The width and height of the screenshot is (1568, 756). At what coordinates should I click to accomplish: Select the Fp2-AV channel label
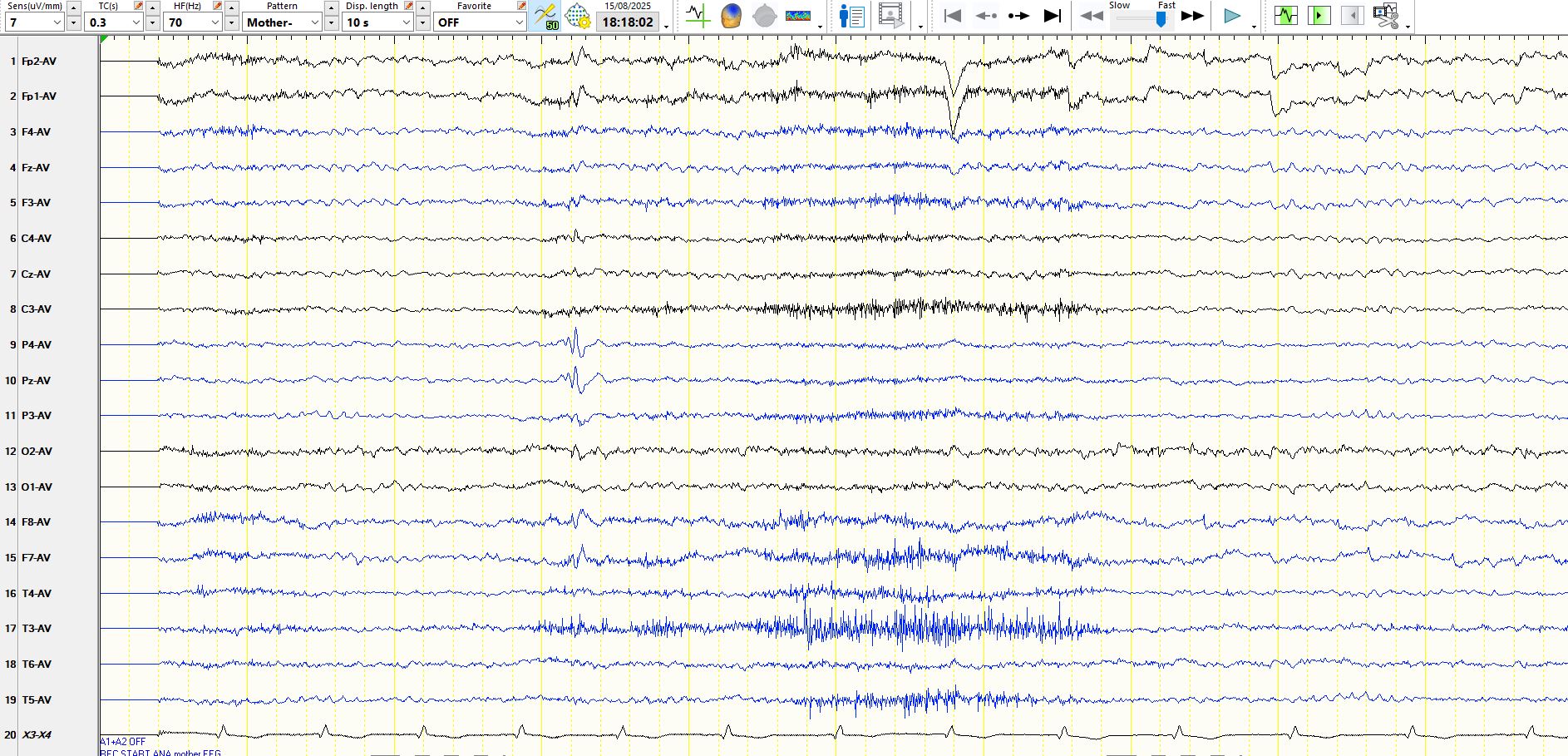[x=39, y=61]
